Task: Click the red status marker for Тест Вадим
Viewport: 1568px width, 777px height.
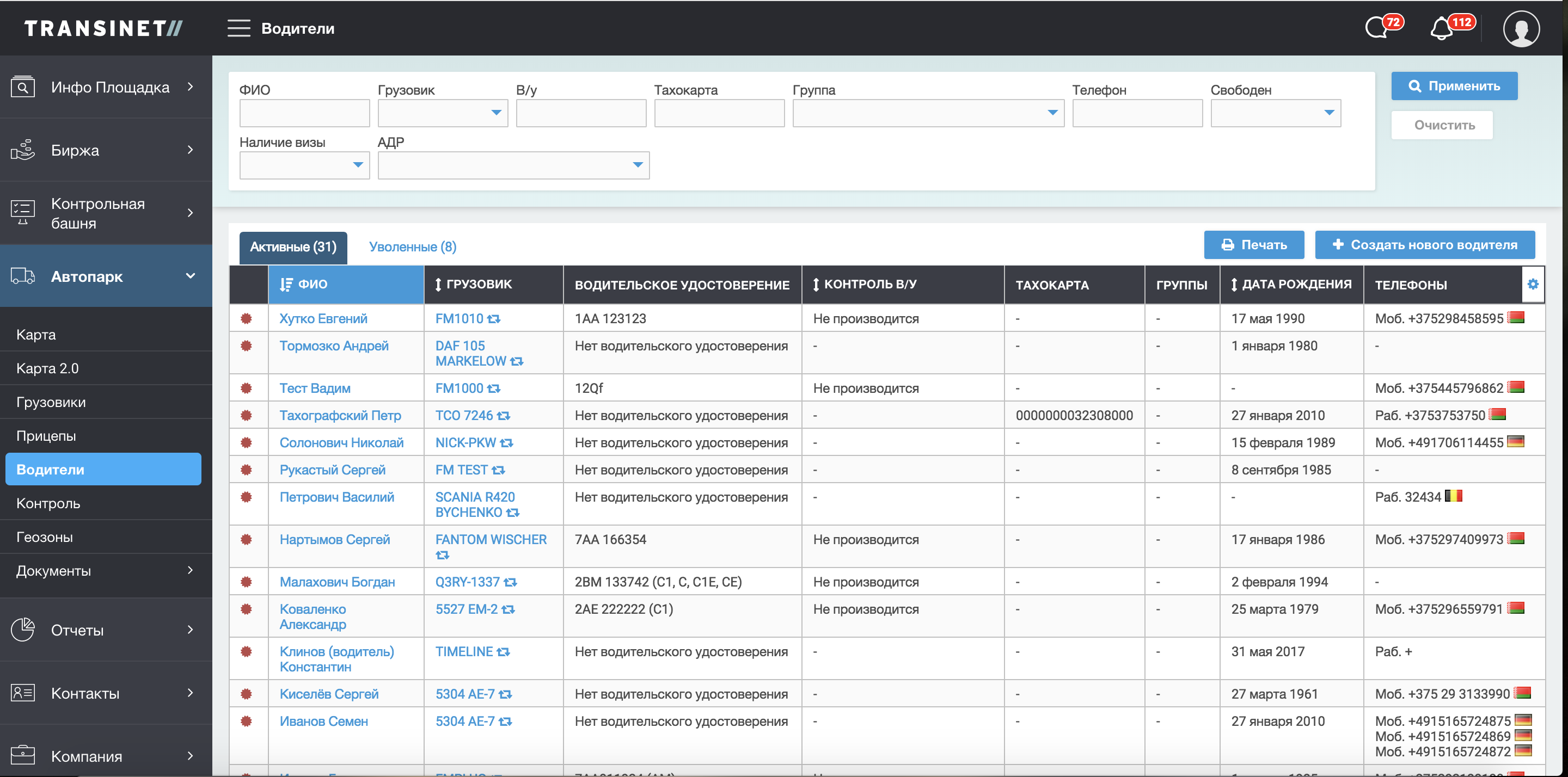Action: (247, 387)
